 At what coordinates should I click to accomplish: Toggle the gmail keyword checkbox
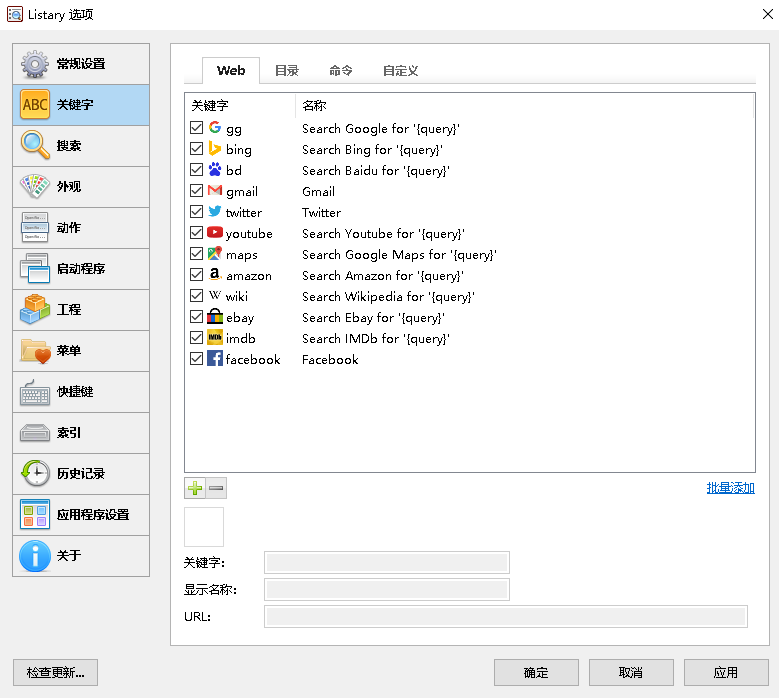click(196, 191)
